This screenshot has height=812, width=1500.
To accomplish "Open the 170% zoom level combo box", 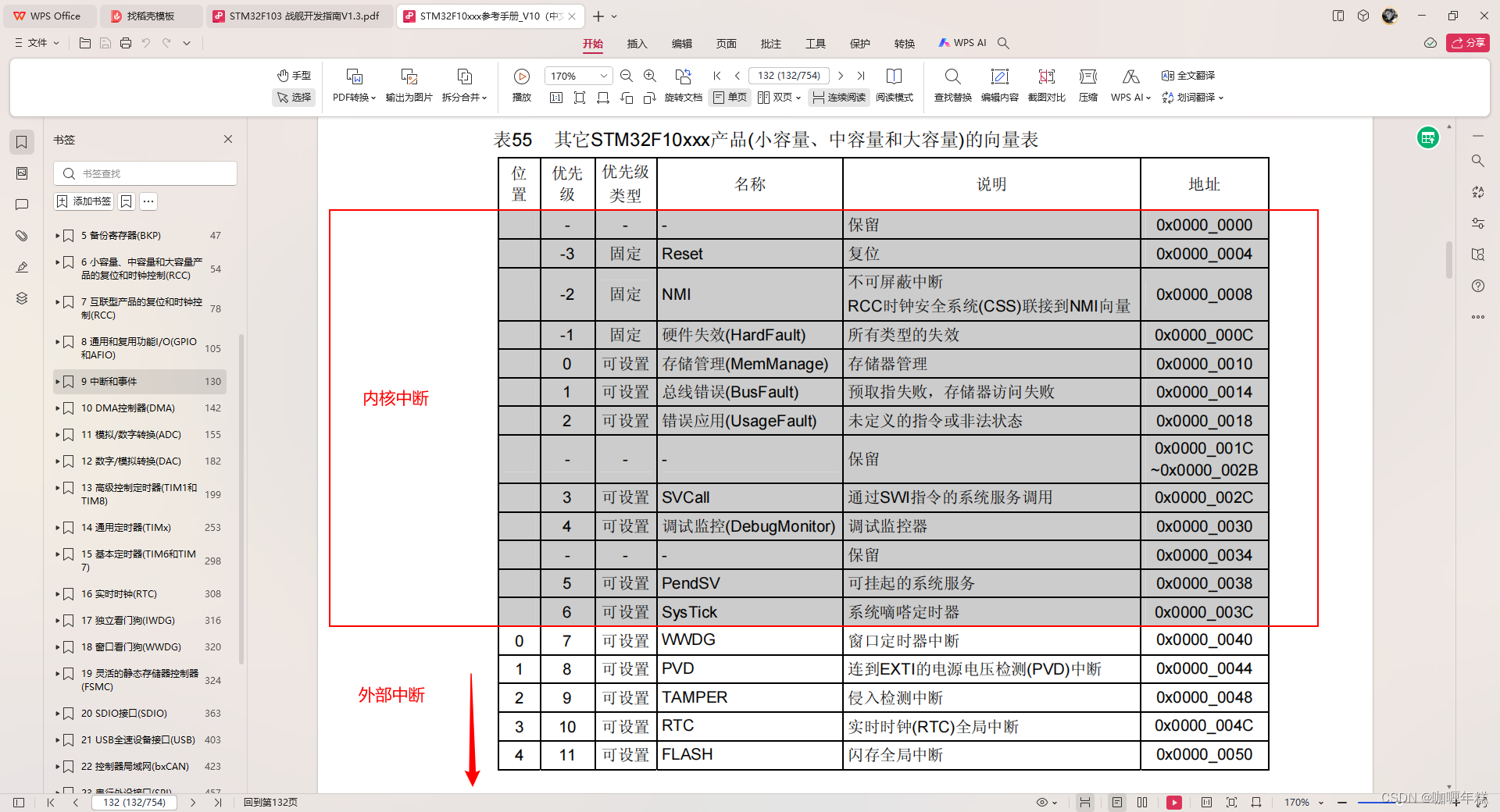I will (x=578, y=76).
